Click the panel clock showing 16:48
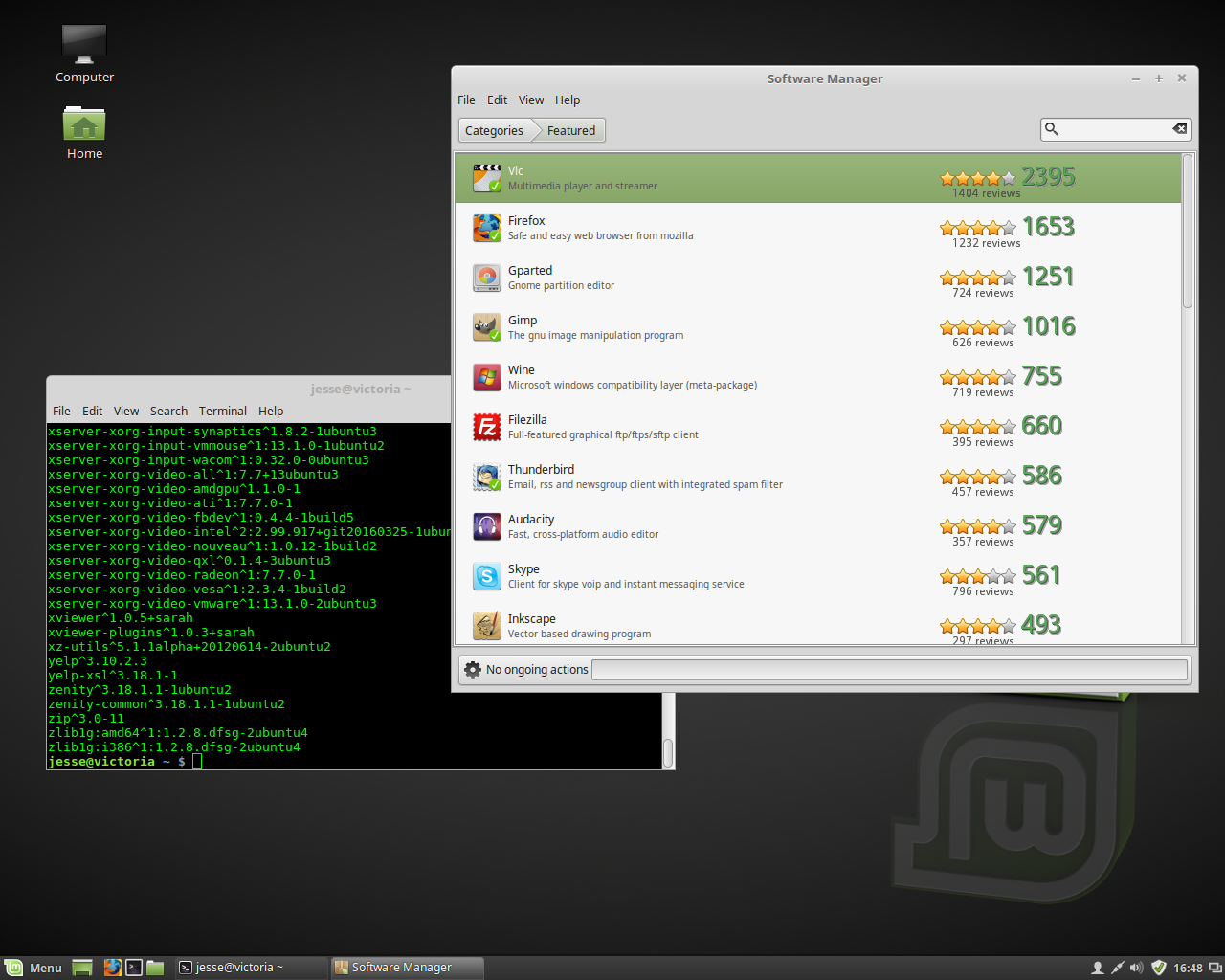 click(x=1188, y=968)
